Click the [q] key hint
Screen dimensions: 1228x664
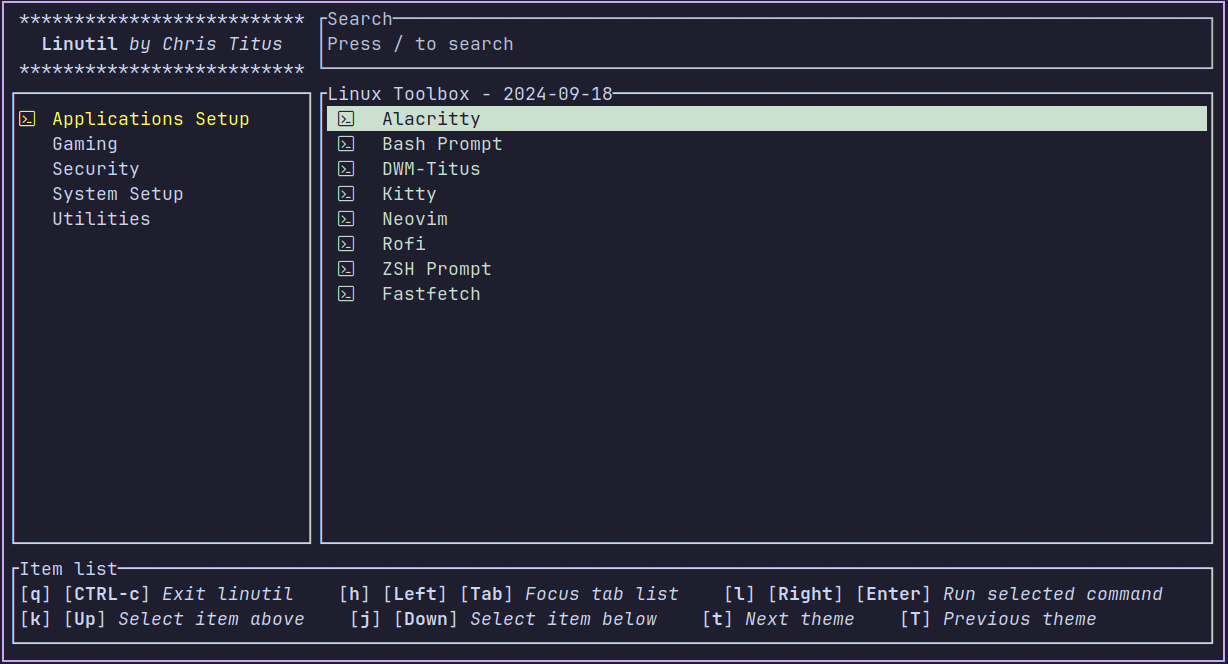pyautogui.click(x=36, y=594)
